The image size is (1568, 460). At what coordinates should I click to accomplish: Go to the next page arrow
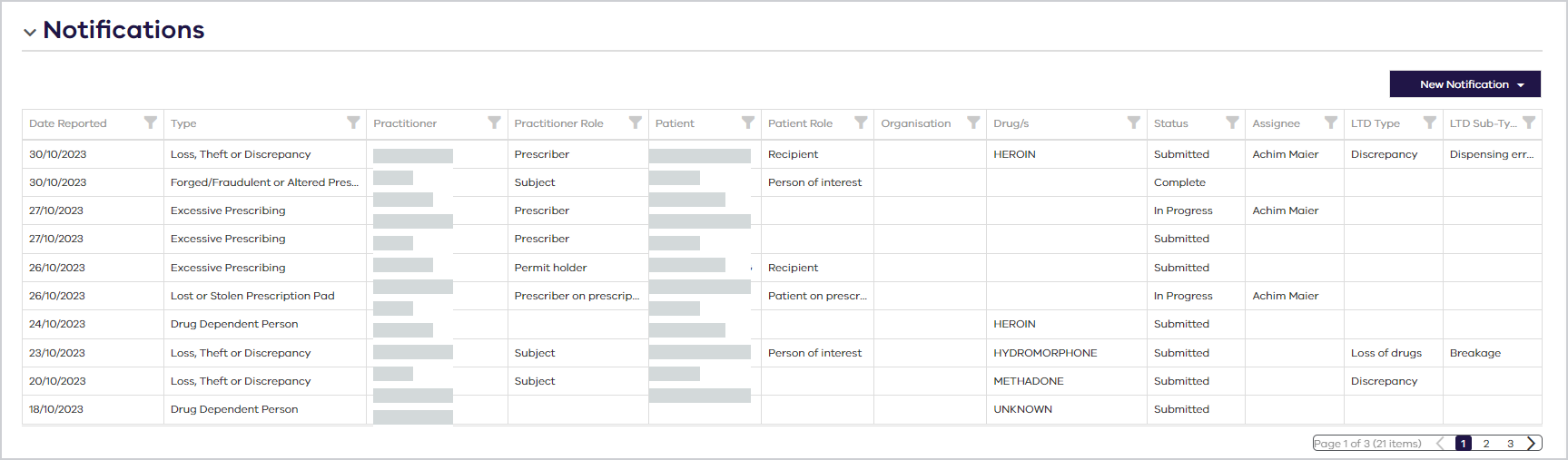point(1532,444)
